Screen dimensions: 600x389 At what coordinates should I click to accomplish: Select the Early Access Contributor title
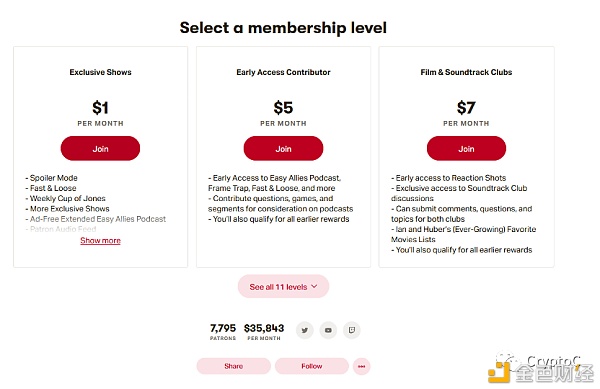(x=283, y=72)
